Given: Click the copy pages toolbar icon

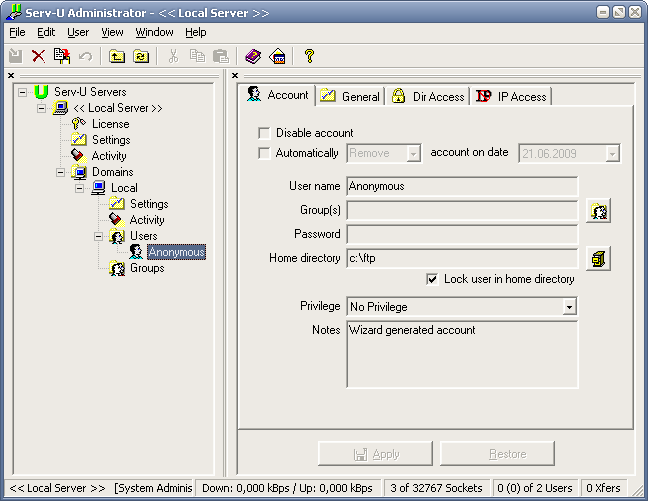Looking at the screenshot, I should [x=197, y=56].
